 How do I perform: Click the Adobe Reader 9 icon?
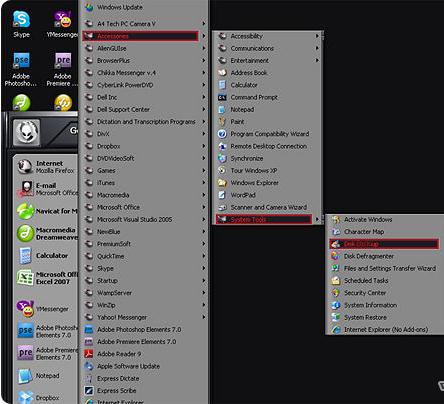(89, 354)
